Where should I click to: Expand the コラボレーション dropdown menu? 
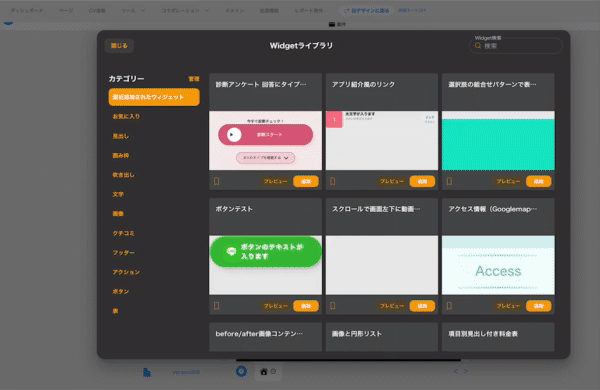(185, 11)
